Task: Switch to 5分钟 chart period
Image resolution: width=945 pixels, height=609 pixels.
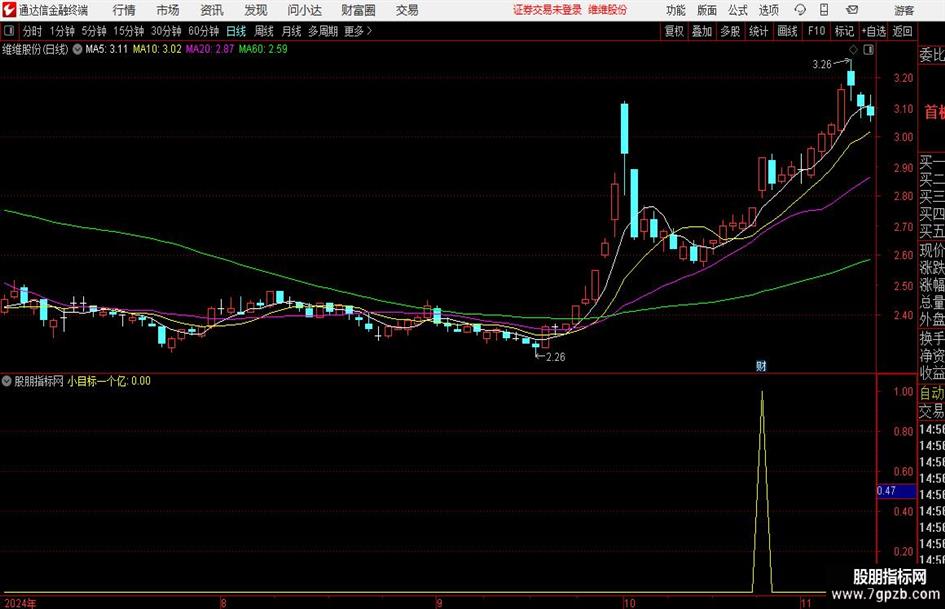Action: point(93,31)
